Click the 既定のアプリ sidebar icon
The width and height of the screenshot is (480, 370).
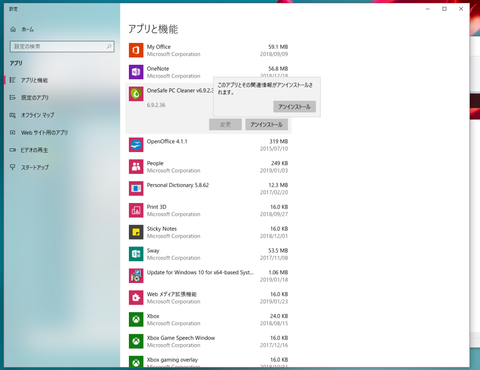(x=13, y=97)
